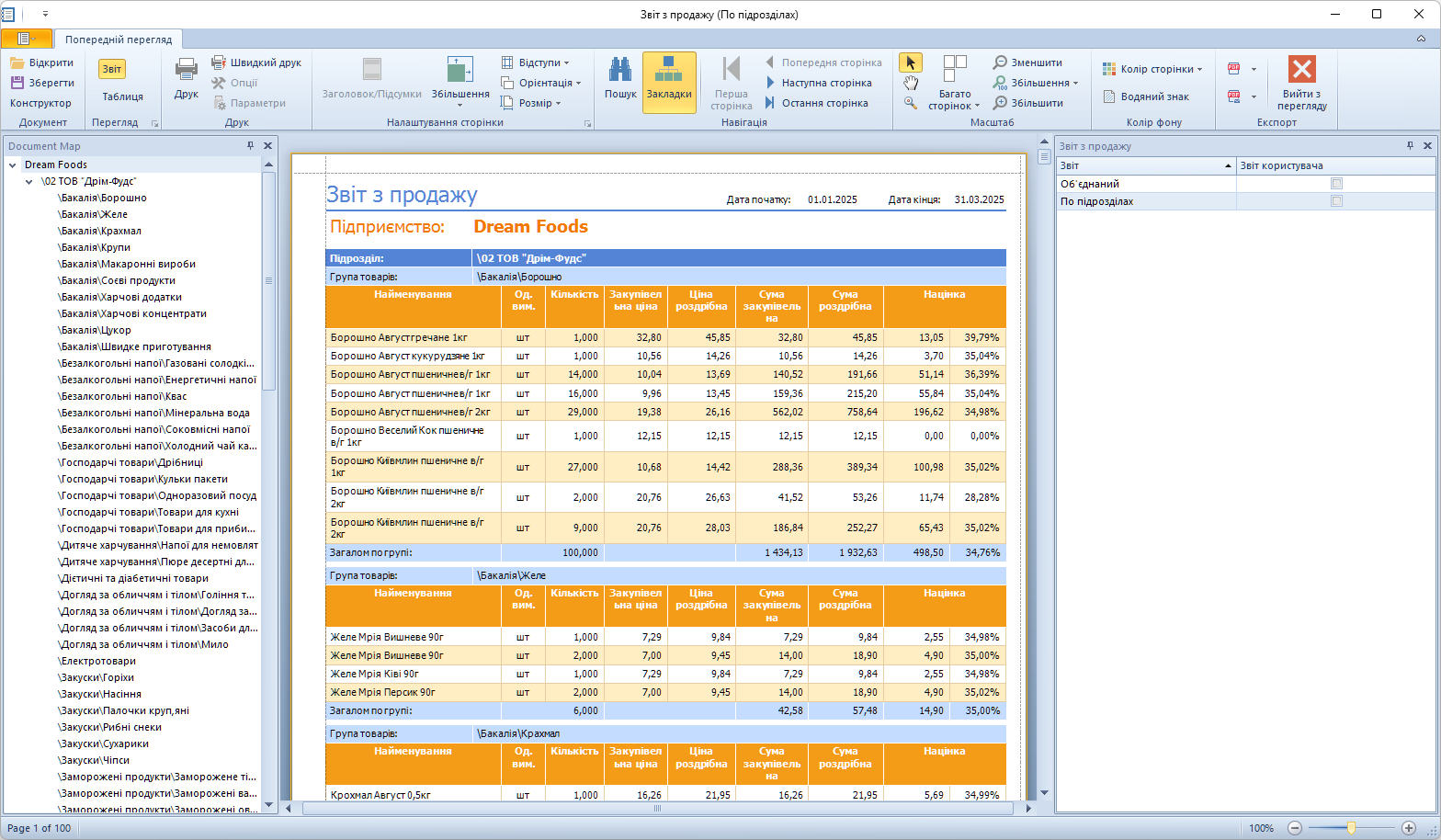
Task: Sort by Звіт користувача column header
Action: [1335, 165]
